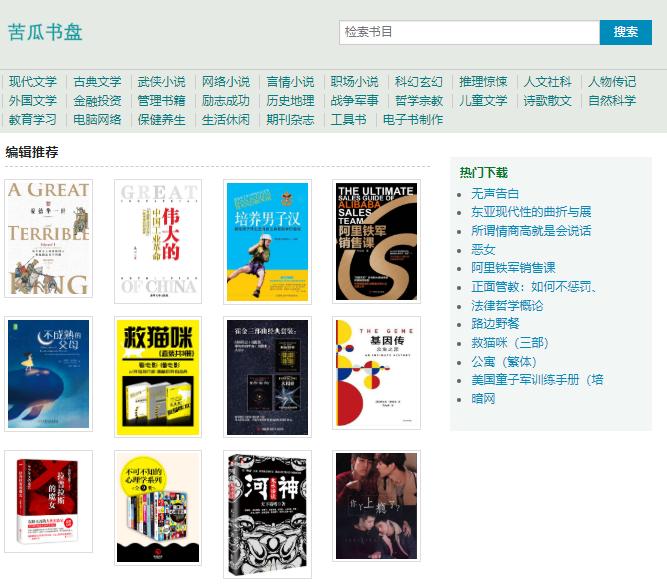Open the 古典文学 category

[x=97, y=82]
